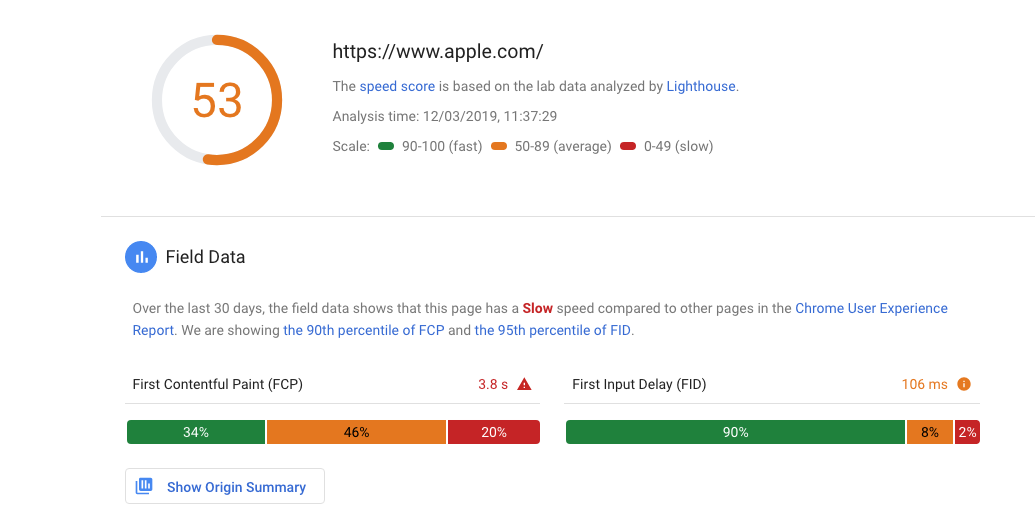Click the chart icon in Show Origin Summary
1035x524 pixels.
[144, 486]
